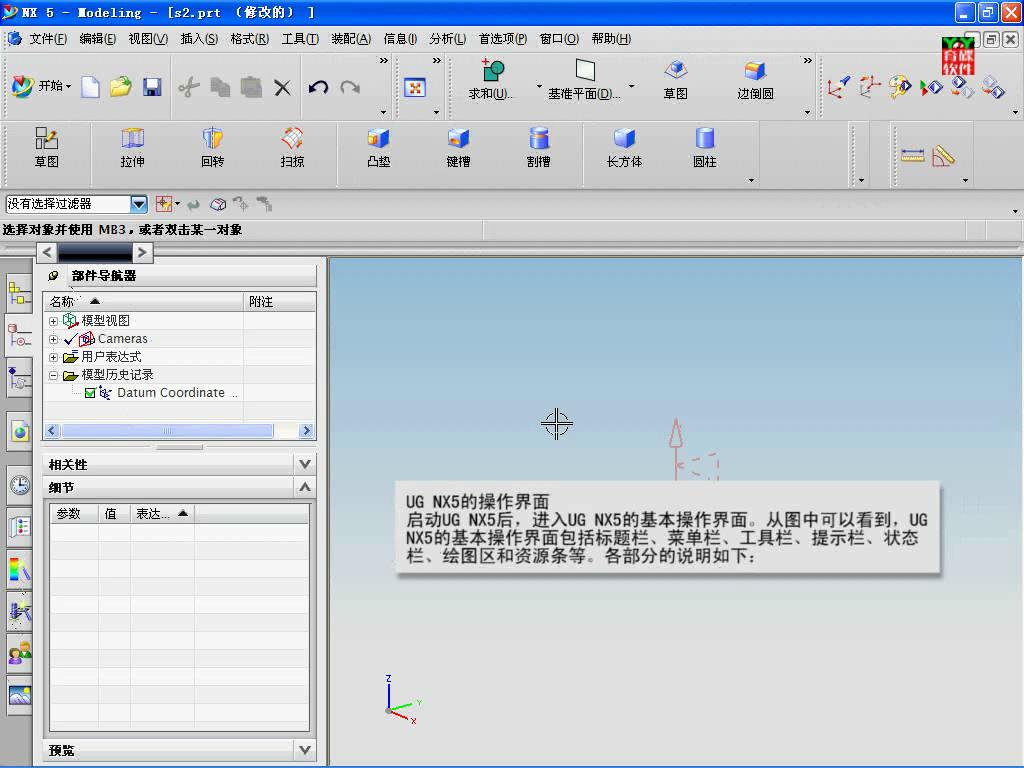This screenshot has height=768, width=1024.
Task: Sort details by the 表达 column header
Action: tap(162, 514)
